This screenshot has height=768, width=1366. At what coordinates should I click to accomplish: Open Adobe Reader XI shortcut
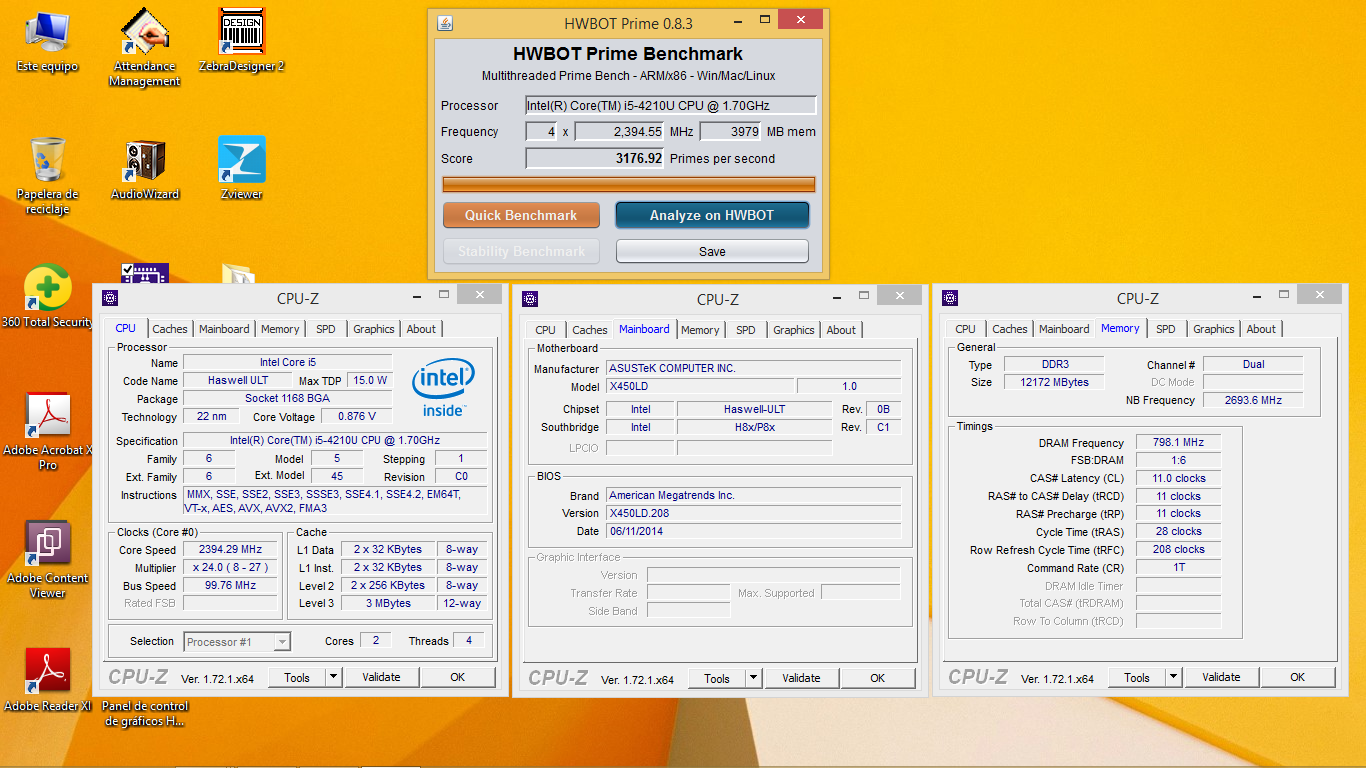47,681
